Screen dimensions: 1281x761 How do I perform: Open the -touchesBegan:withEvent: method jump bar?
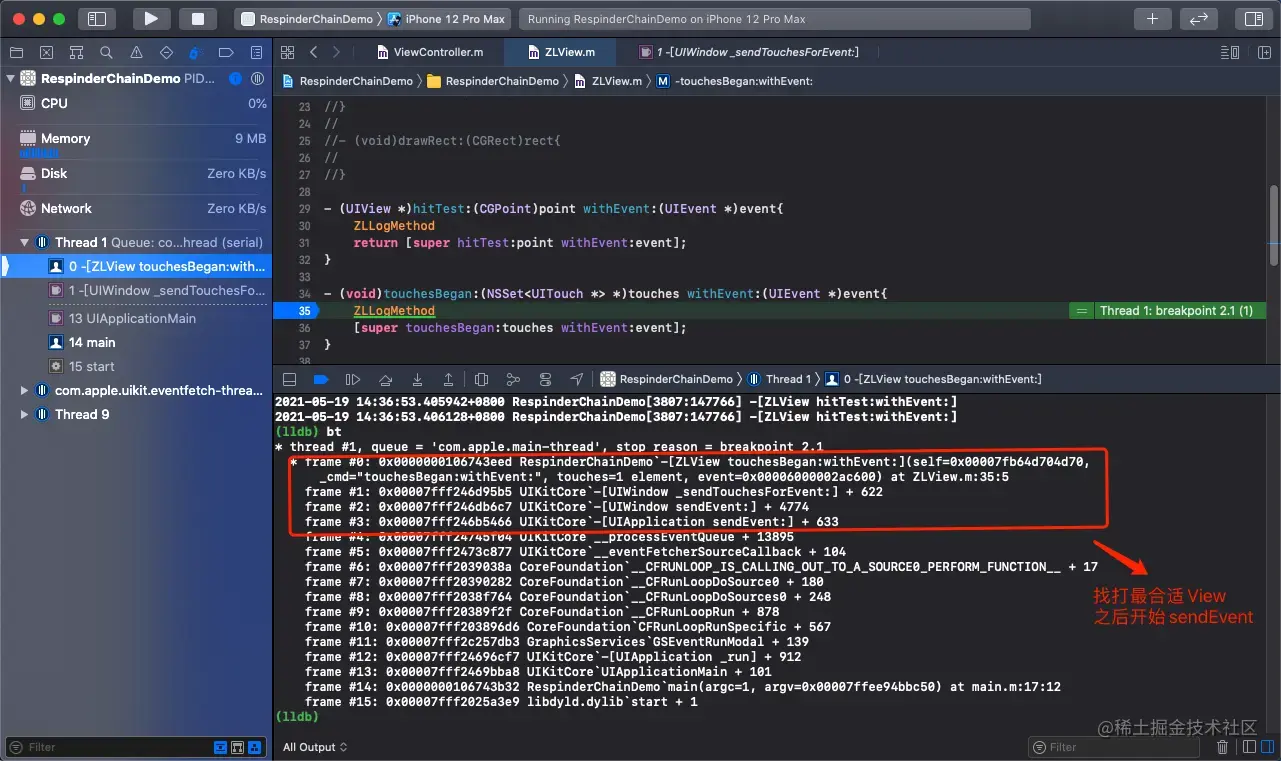tap(735, 81)
